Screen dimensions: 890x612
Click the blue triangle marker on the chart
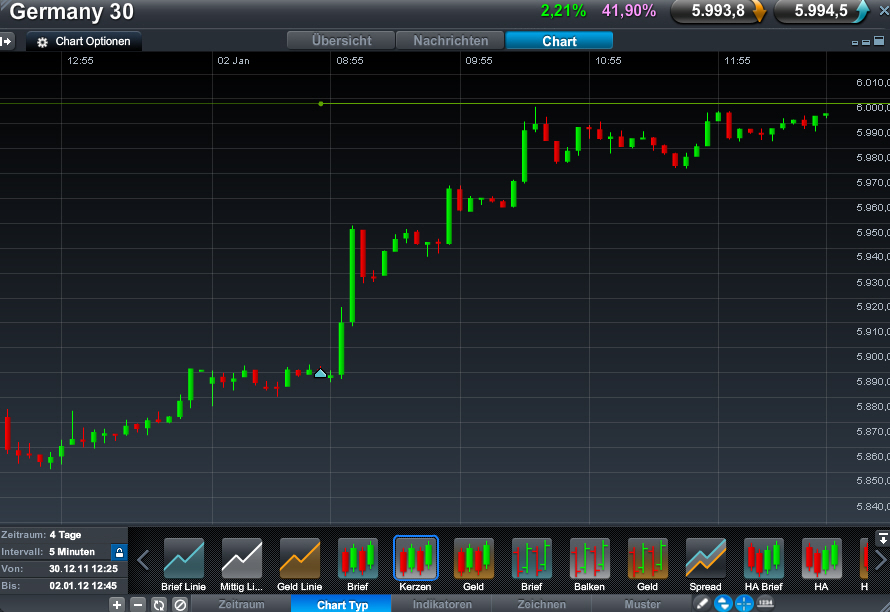320,374
